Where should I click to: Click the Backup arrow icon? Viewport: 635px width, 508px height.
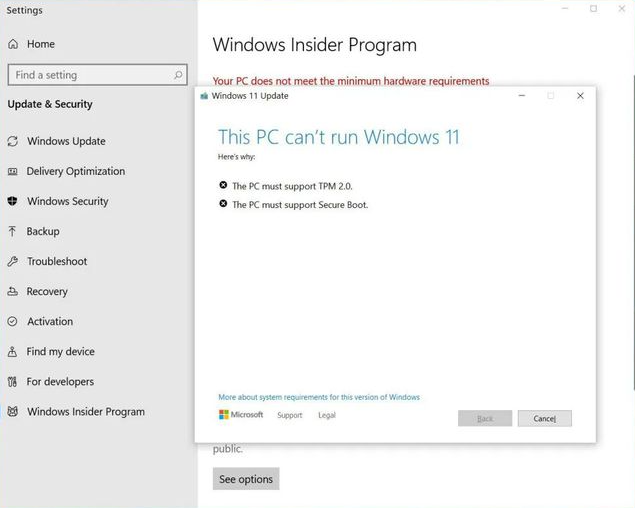click(13, 231)
